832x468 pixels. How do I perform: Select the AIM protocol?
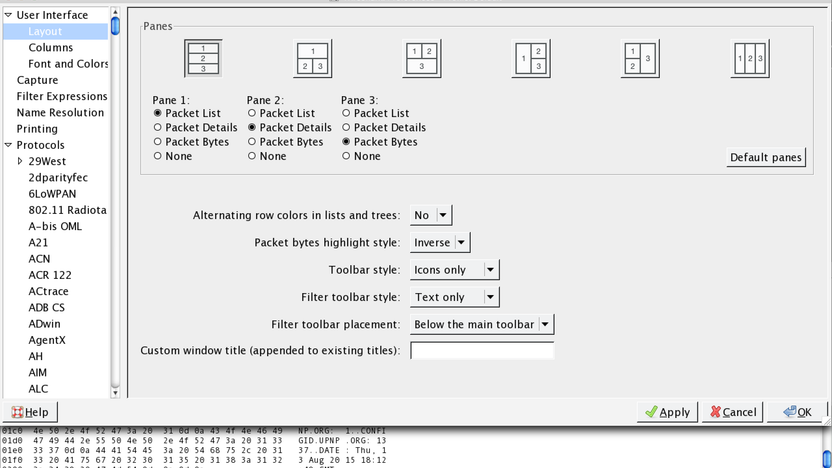pyautogui.click(x=37, y=372)
